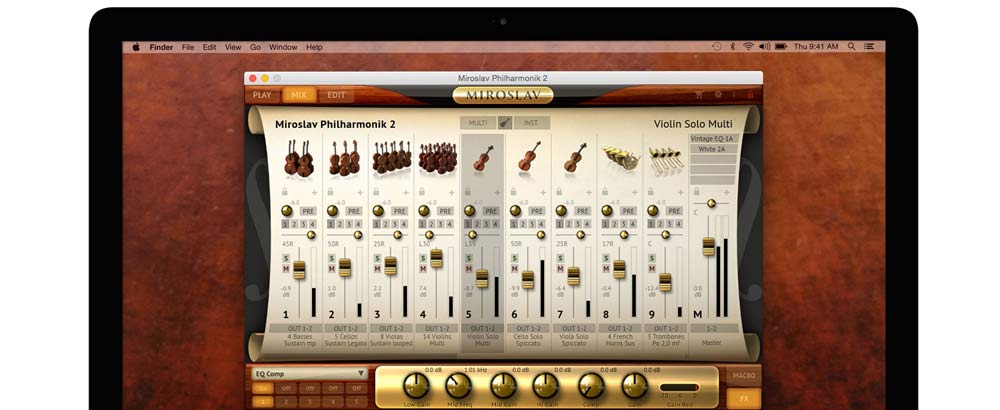Enable send 2 on channel 1
1000x410 pixels.
point(295,224)
